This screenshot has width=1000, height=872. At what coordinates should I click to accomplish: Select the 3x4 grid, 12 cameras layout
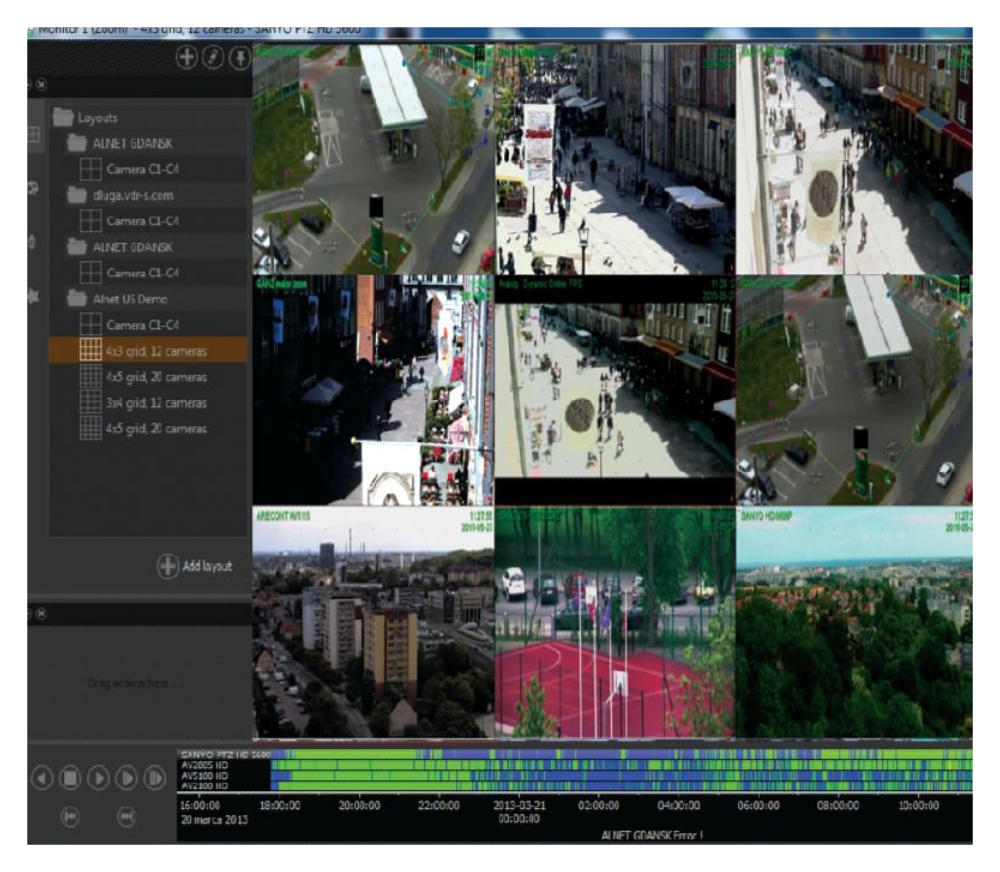156,403
